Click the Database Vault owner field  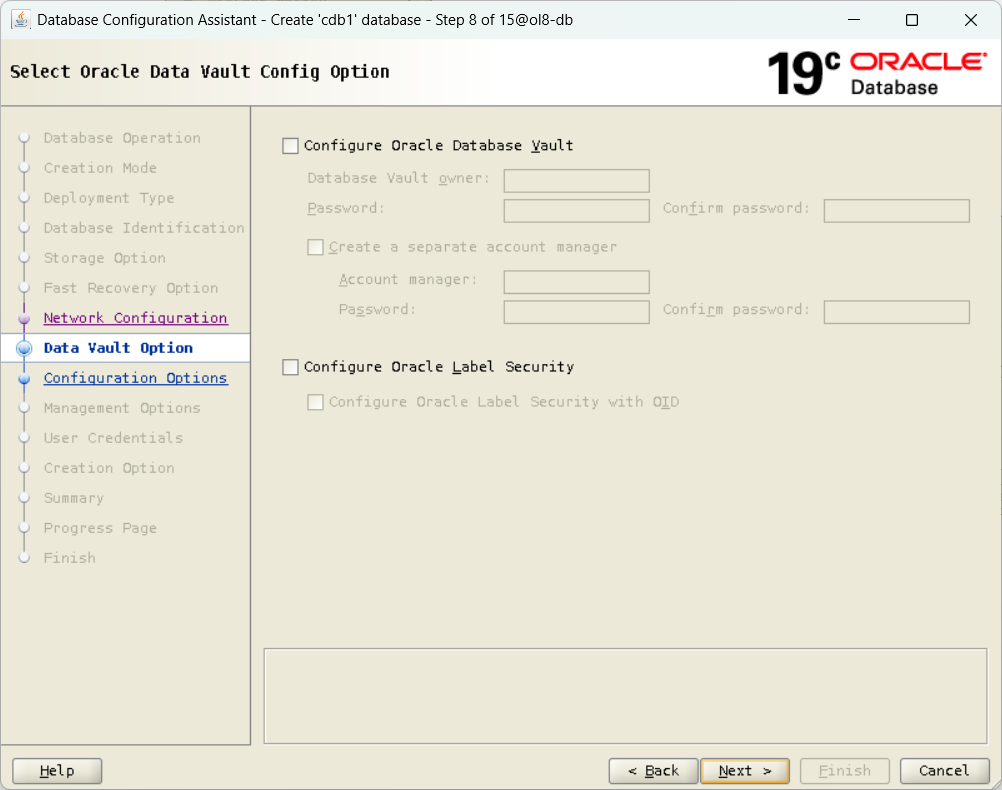tap(576, 181)
